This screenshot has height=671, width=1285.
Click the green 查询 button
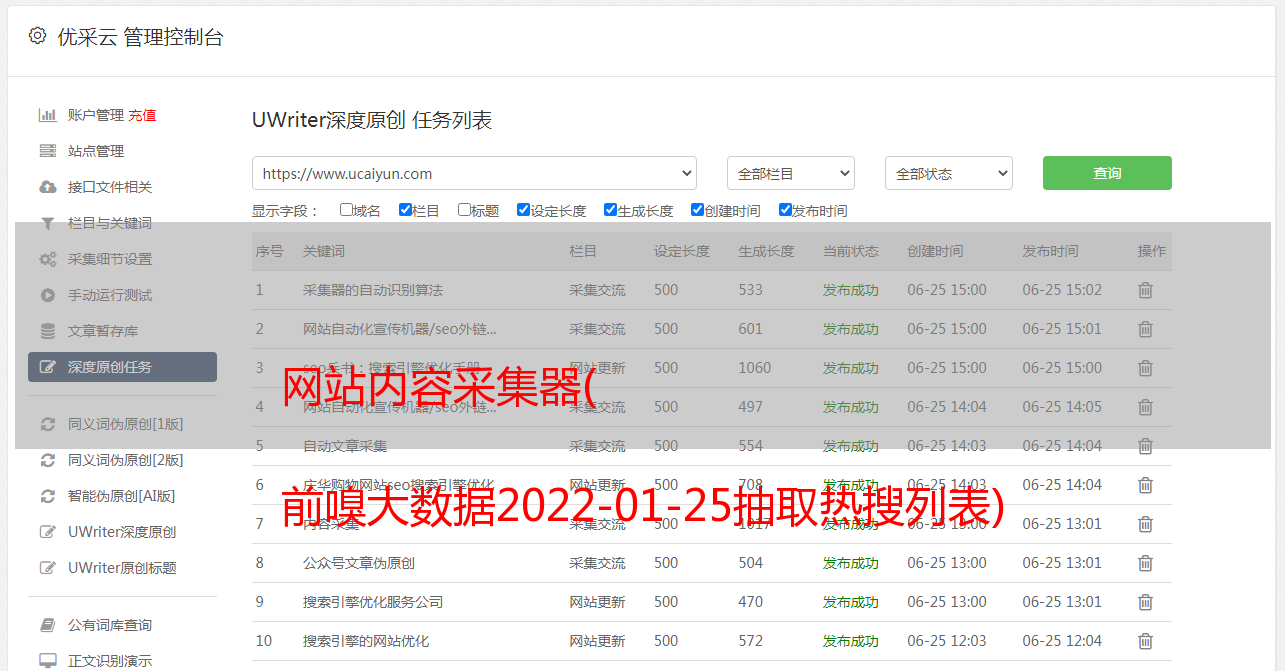tap(1107, 173)
